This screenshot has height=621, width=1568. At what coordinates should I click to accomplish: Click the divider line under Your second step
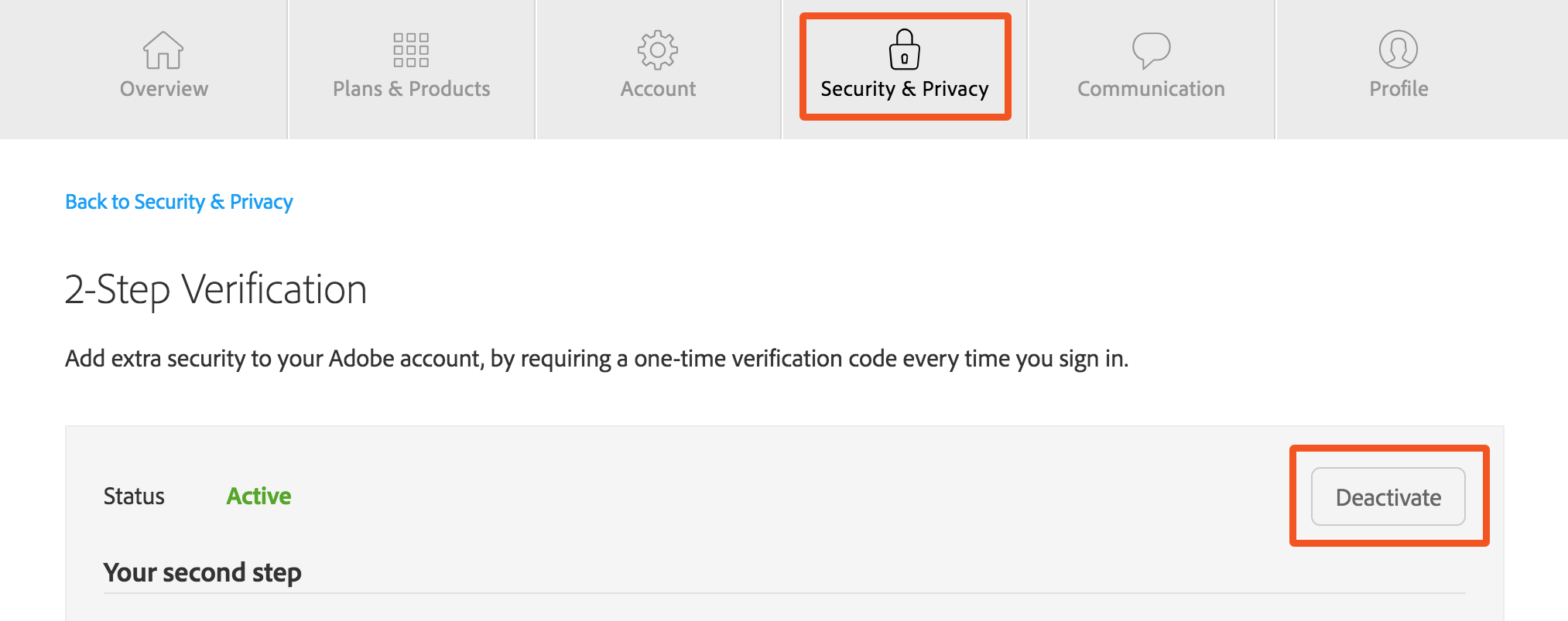(x=785, y=593)
